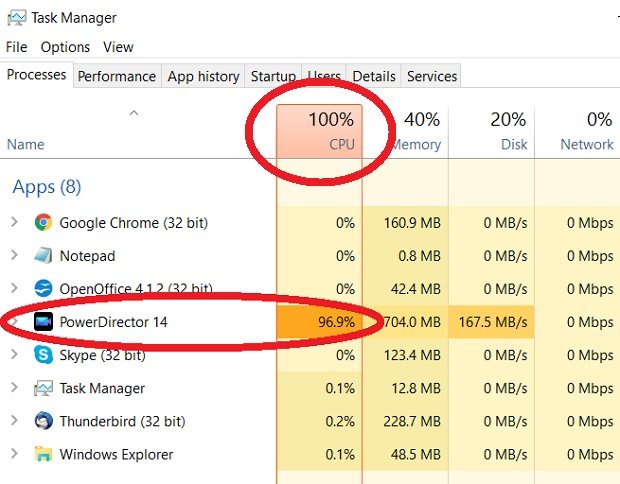The image size is (620, 484).
Task: Select the Processes tab
Action: 36,74
